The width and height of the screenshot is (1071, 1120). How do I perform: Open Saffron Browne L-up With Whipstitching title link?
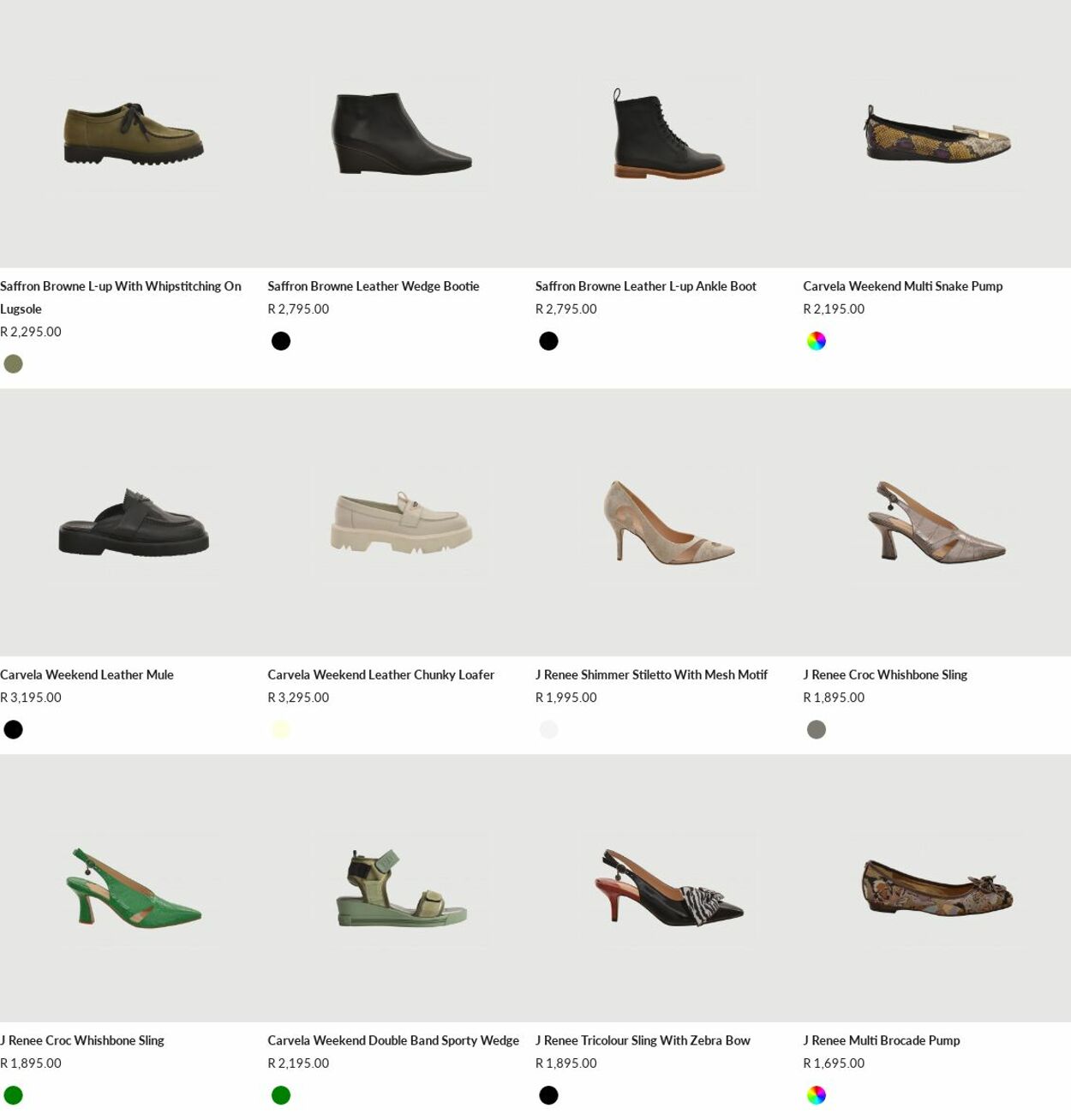121,297
